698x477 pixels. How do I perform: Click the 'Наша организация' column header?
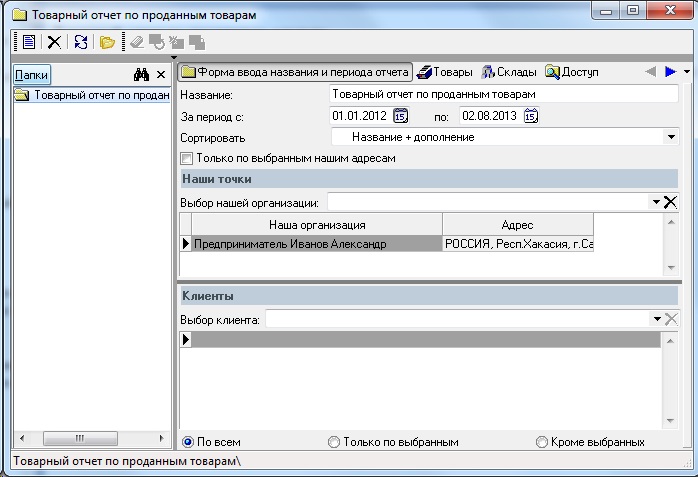317,225
